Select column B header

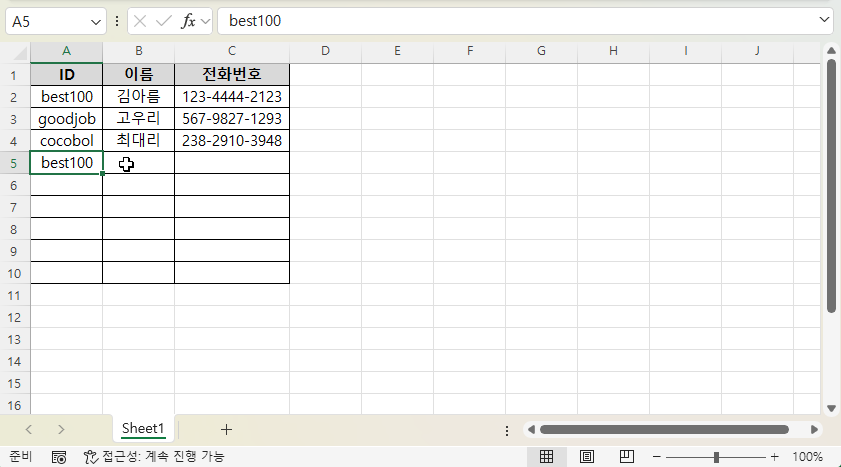[138, 51]
